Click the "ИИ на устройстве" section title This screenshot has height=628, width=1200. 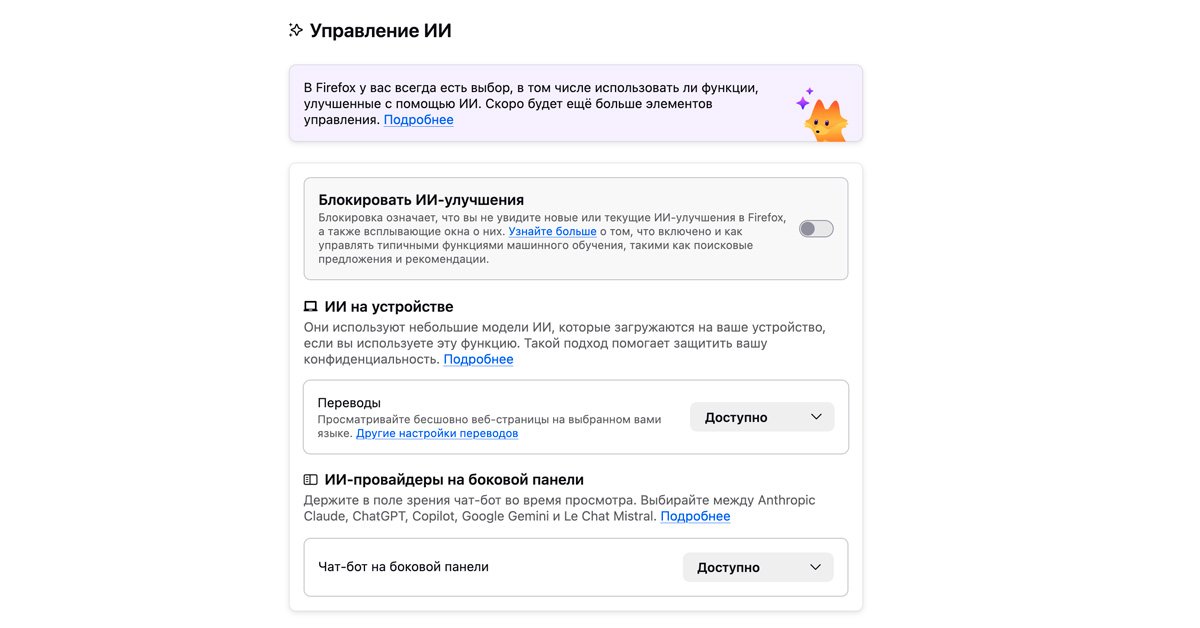[389, 306]
